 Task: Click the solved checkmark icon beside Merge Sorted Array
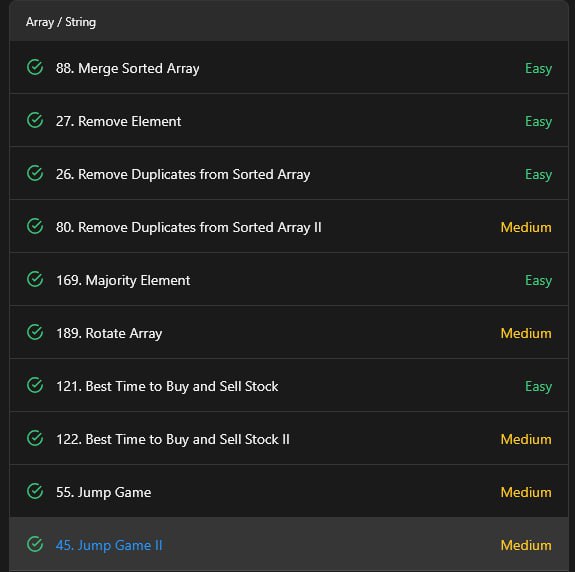[35, 67]
